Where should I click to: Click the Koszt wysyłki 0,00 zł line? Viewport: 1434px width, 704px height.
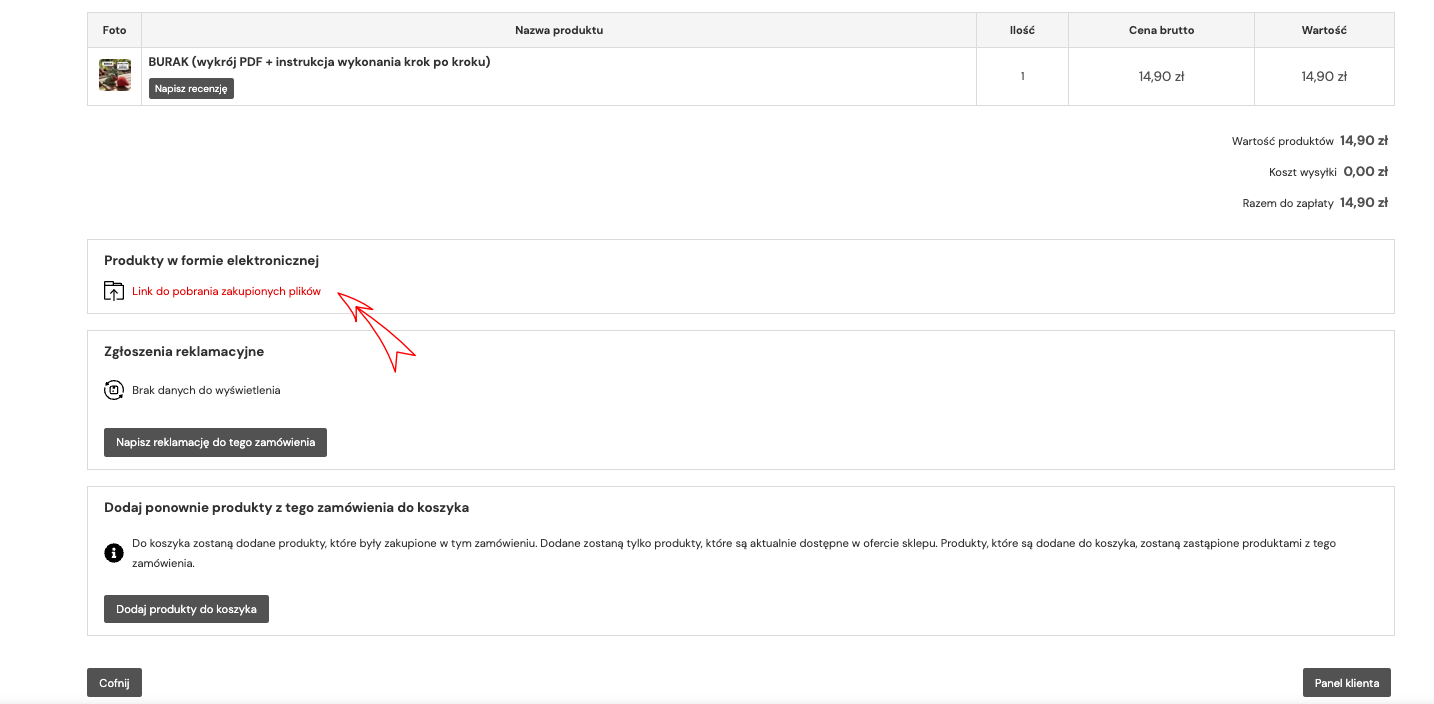[1328, 172]
